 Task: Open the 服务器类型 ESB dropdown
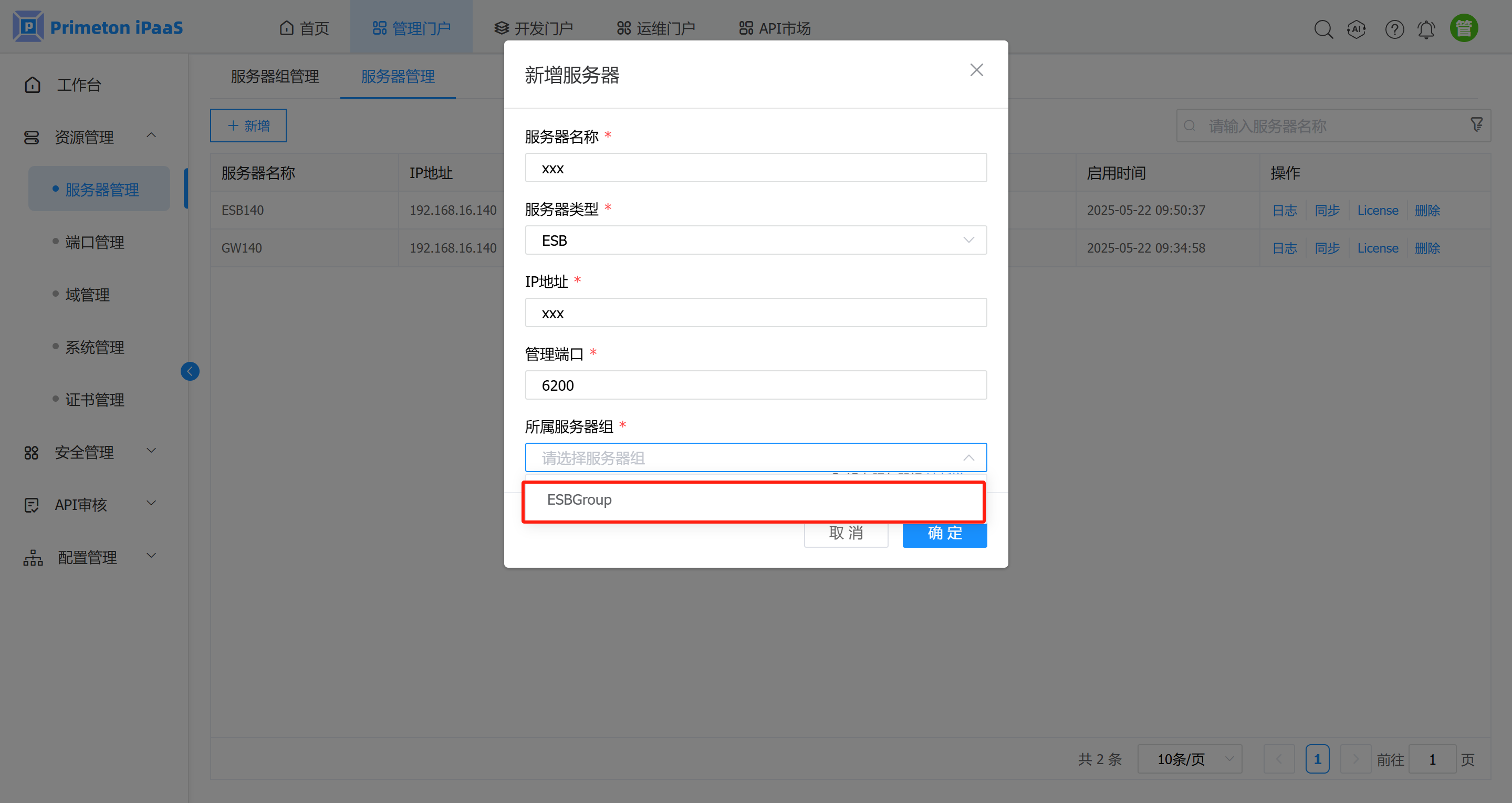(x=755, y=239)
